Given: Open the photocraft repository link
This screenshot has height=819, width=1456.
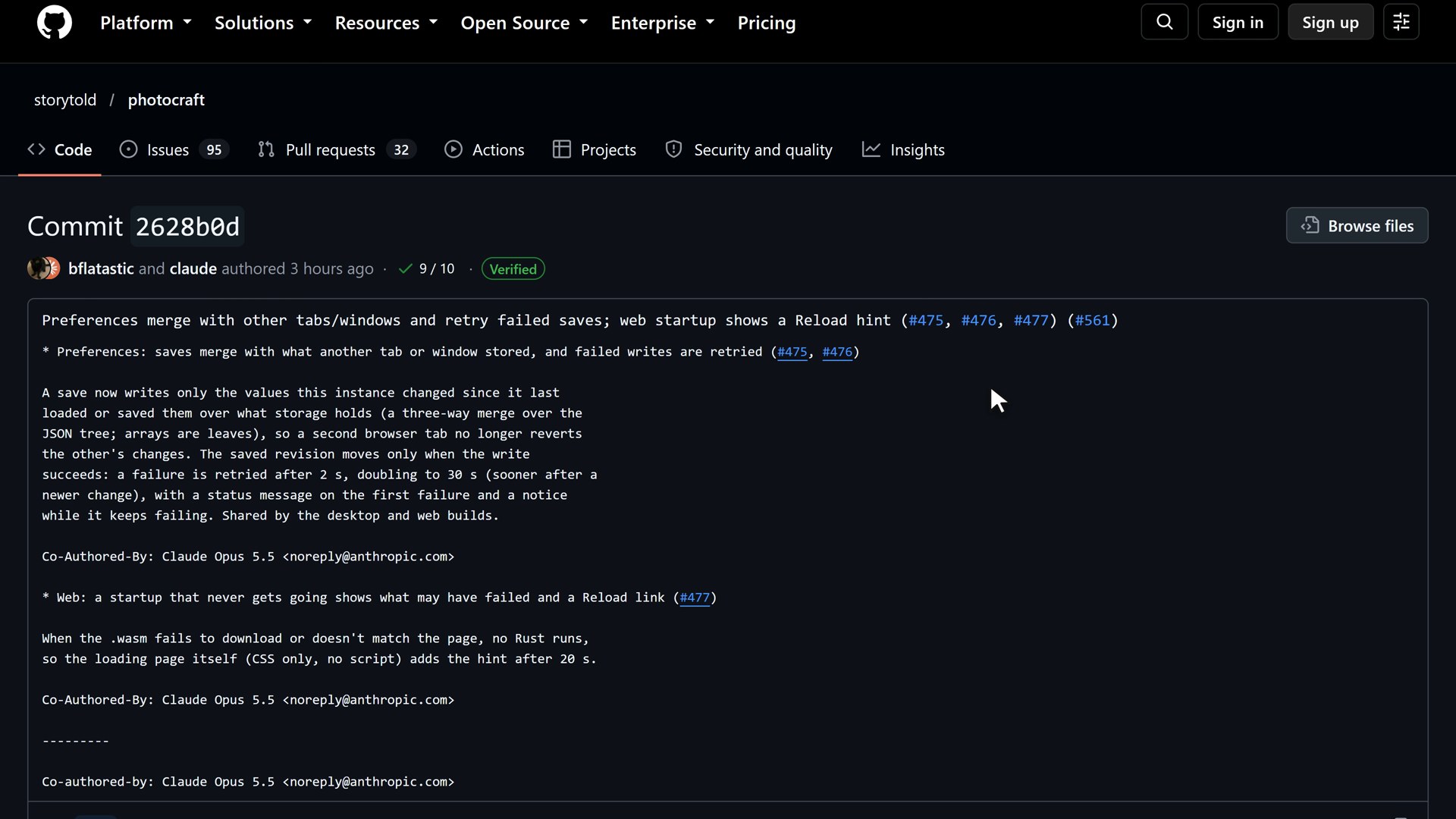Looking at the screenshot, I should [x=166, y=99].
